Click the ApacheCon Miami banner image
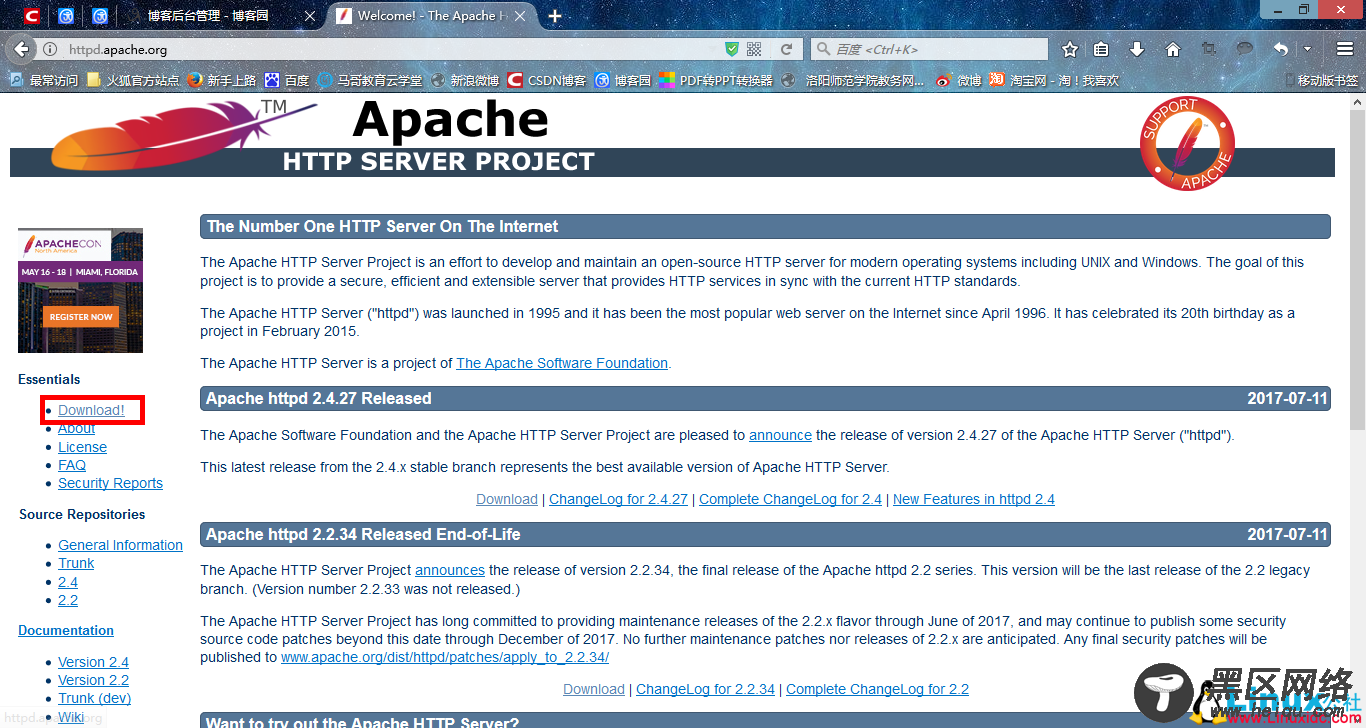This screenshot has height=728, width=1366. (x=80, y=290)
